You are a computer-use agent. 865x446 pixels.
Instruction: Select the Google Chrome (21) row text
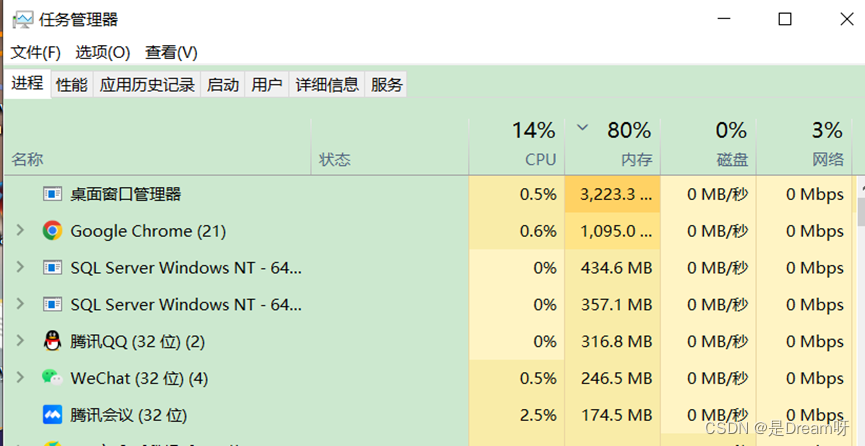(x=148, y=231)
